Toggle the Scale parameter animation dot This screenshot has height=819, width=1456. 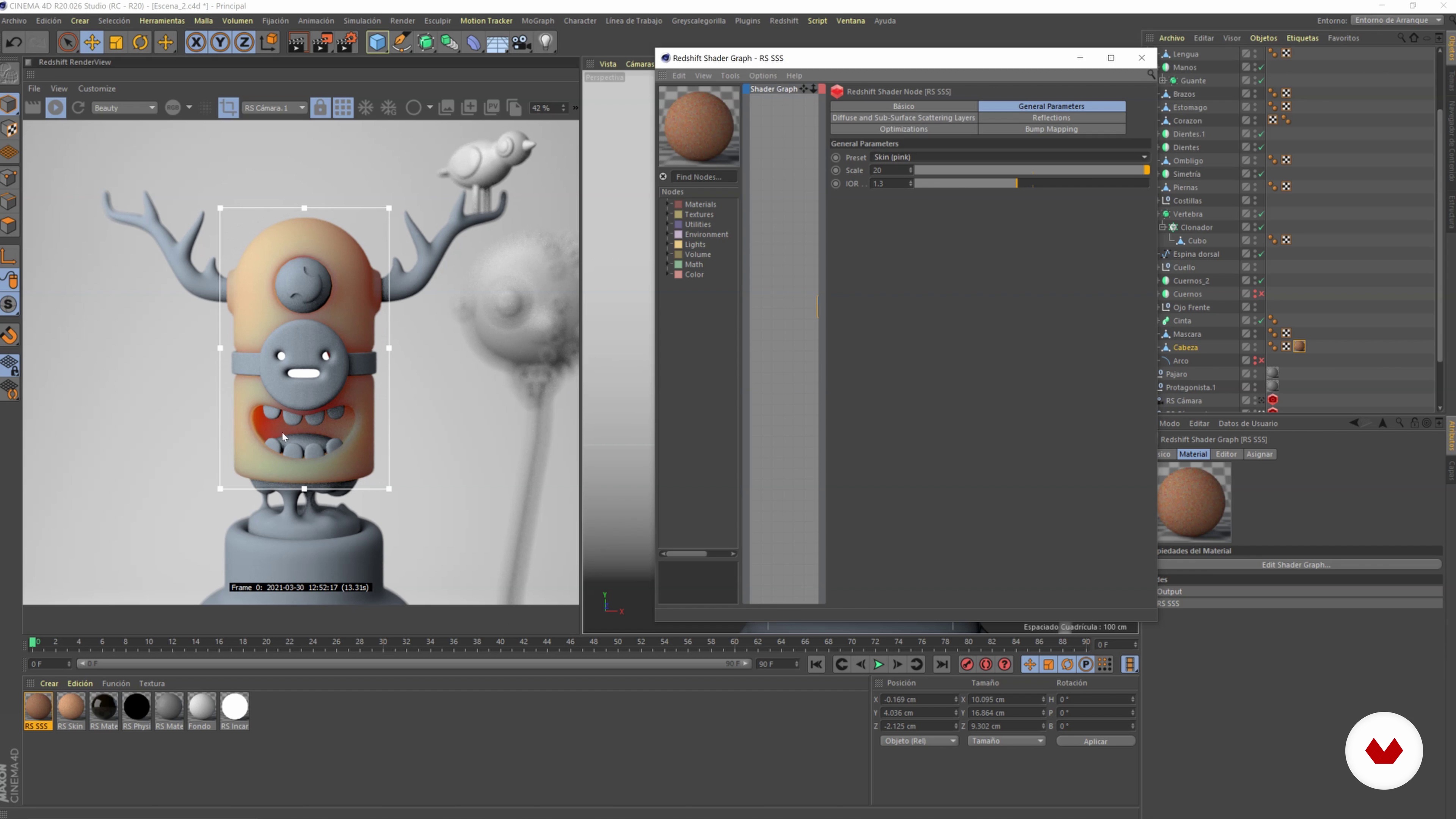(x=836, y=170)
